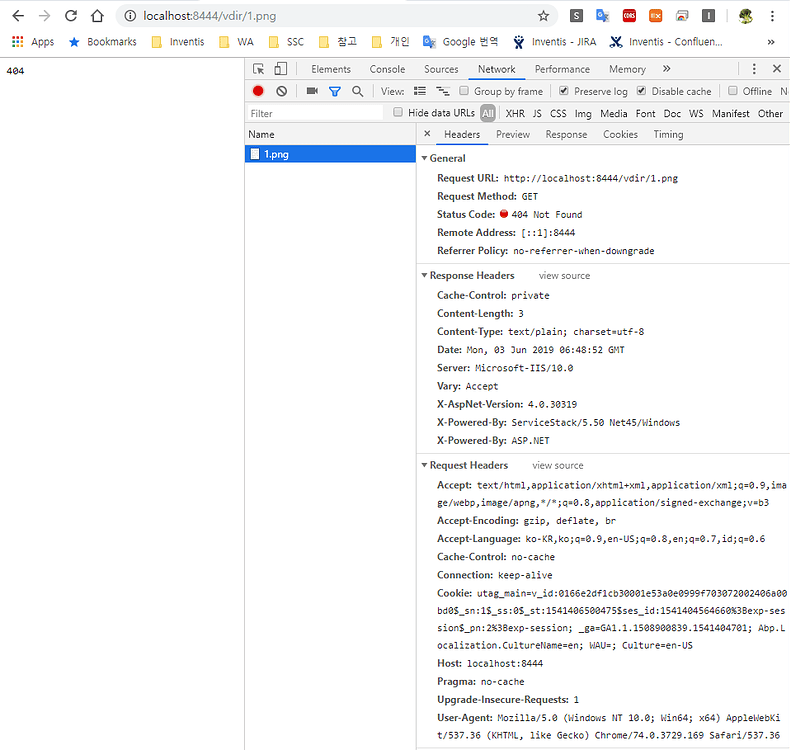The height and width of the screenshot is (750, 790).
Task: Open the Preview tab of request
Action: coord(512,134)
